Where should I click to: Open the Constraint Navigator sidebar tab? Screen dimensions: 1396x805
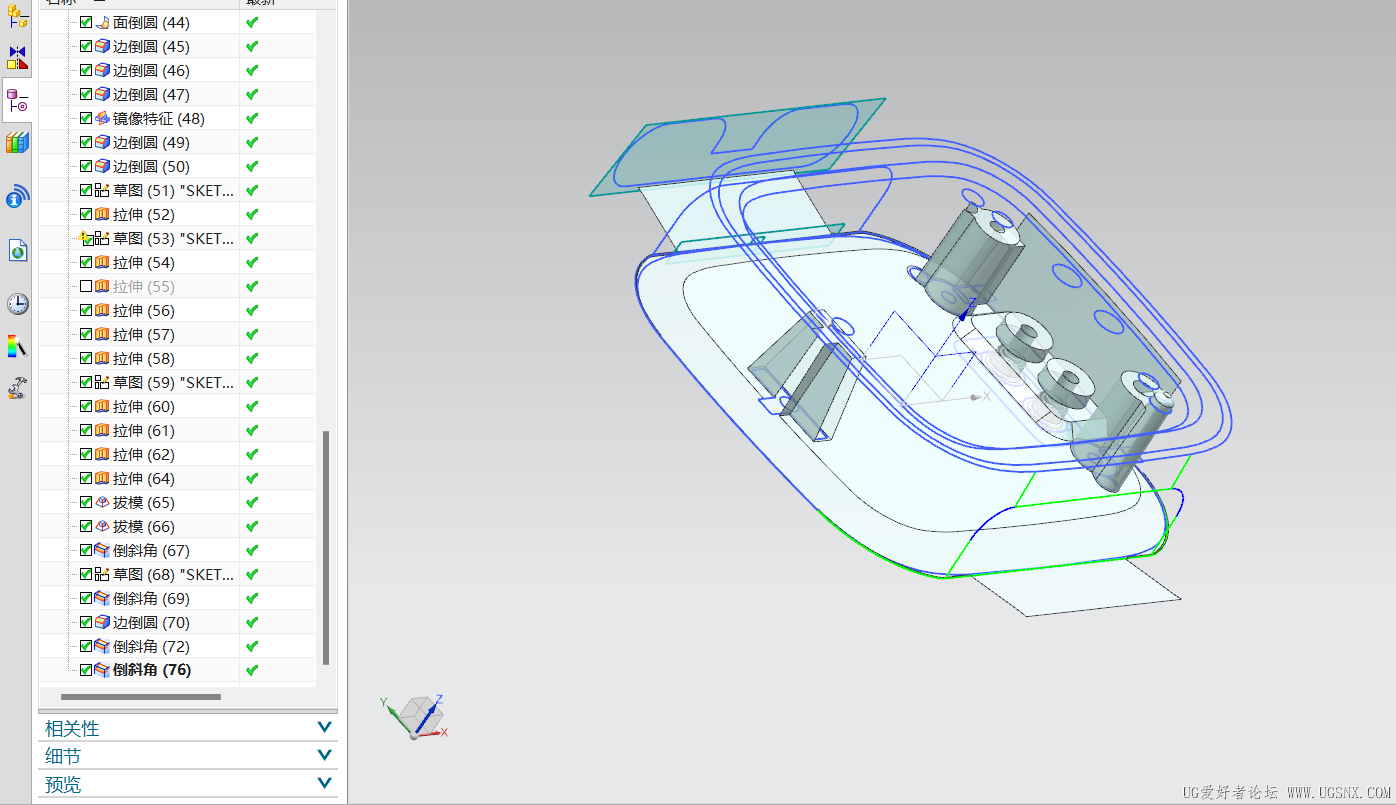17,57
